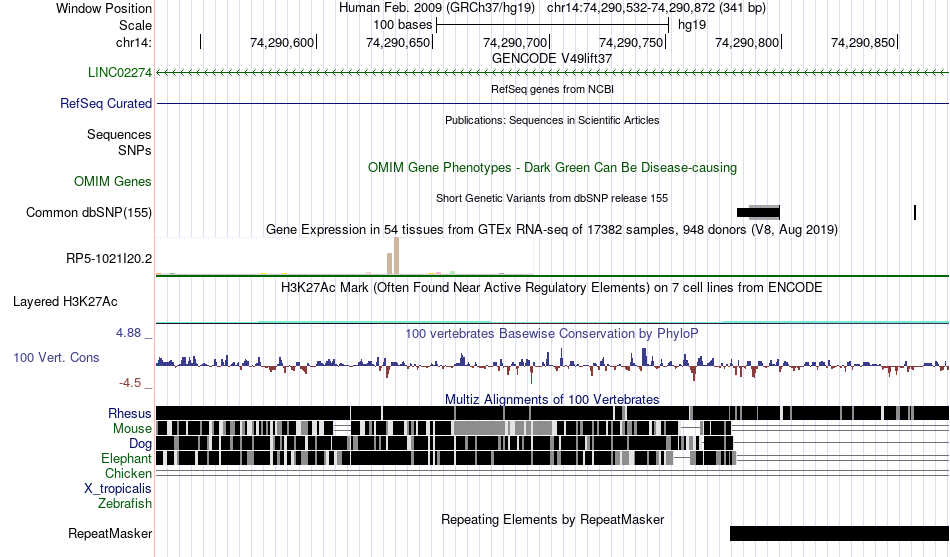Click the 74,290,600 ruler label
This screenshot has height=557, width=950.
(x=282, y=42)
